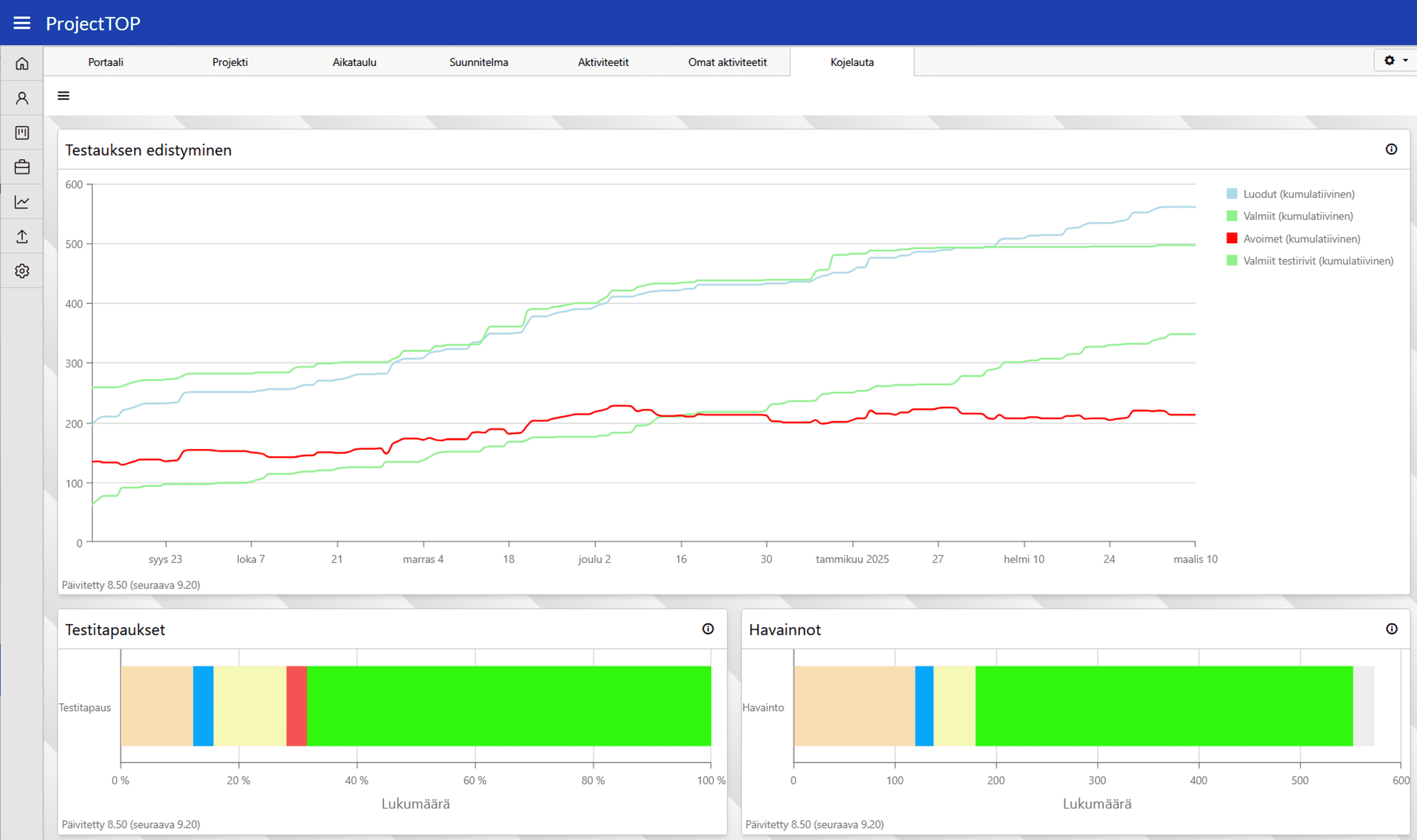The width and height of the screenshot is (1417, 840).
Task: Click the red segment of the Testitapaus bar
Action: coord(296,706)
